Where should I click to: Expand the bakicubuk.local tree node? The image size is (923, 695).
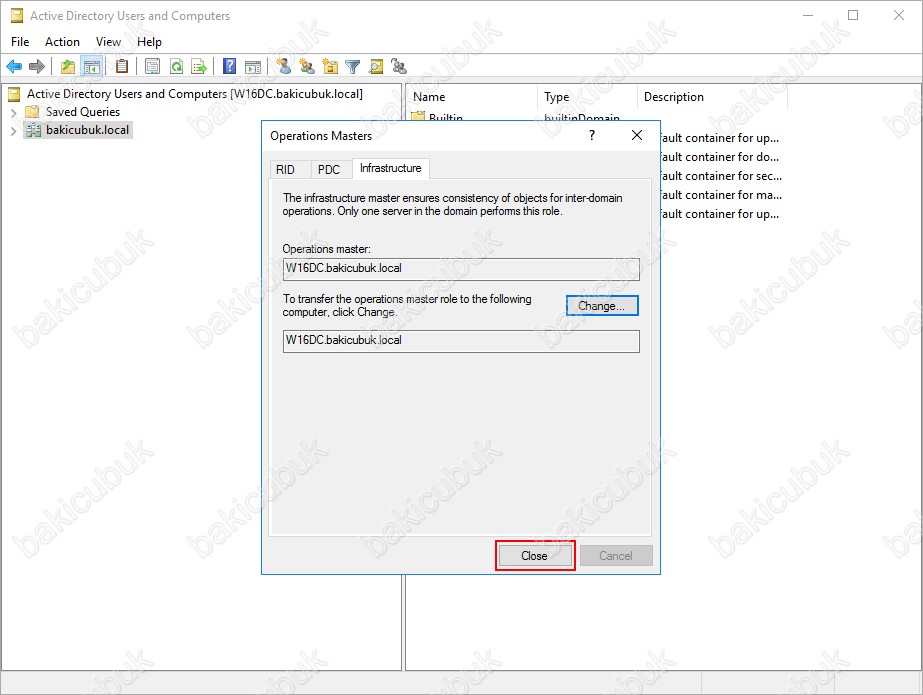click(14, 131)
